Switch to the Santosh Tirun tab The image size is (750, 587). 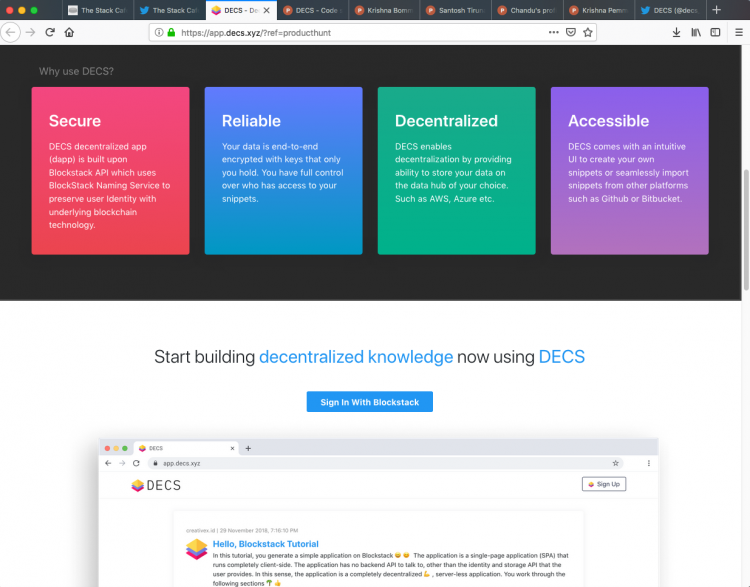pos(456,10)
